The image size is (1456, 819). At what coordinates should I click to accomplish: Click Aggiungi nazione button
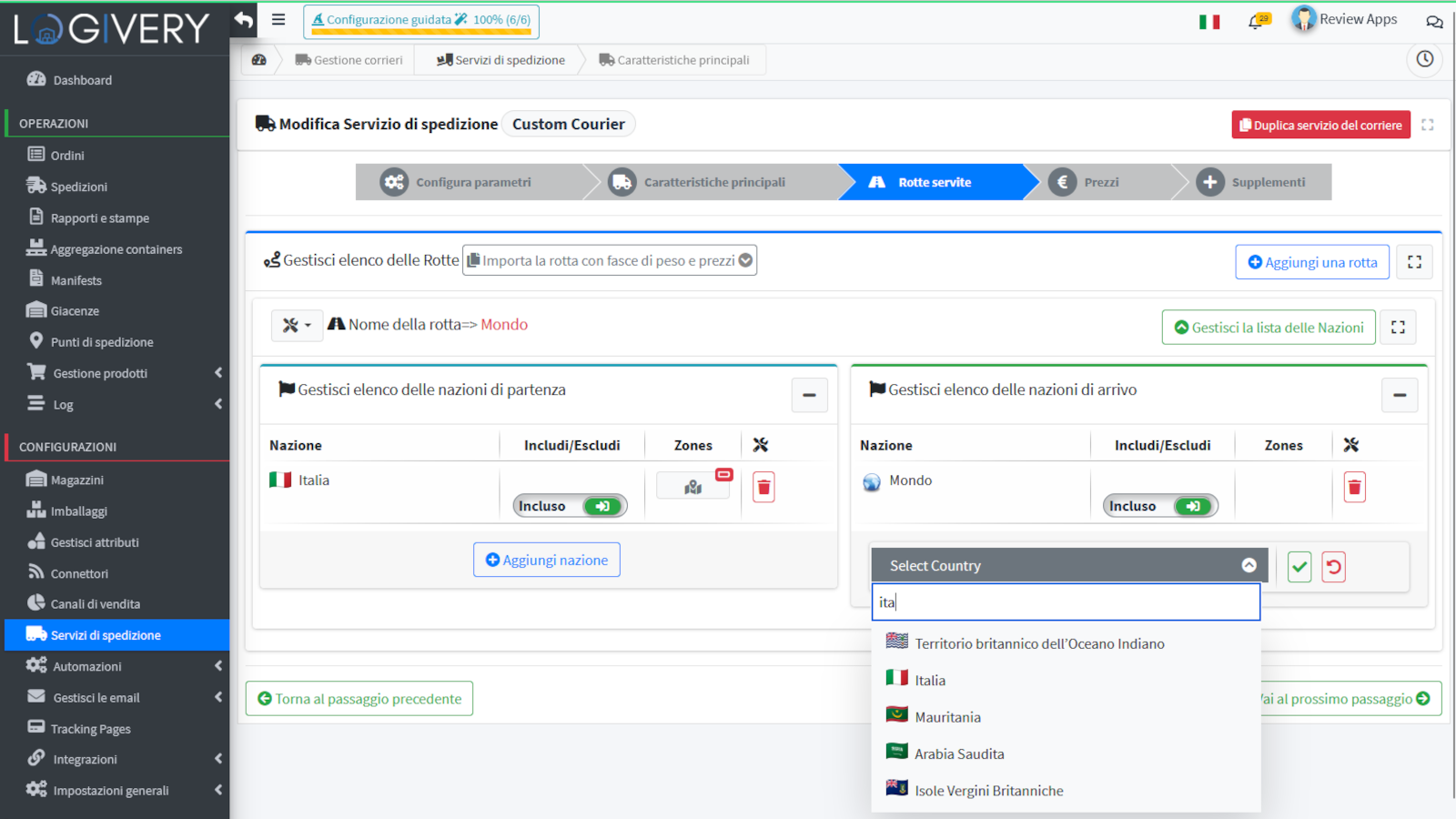547,560
